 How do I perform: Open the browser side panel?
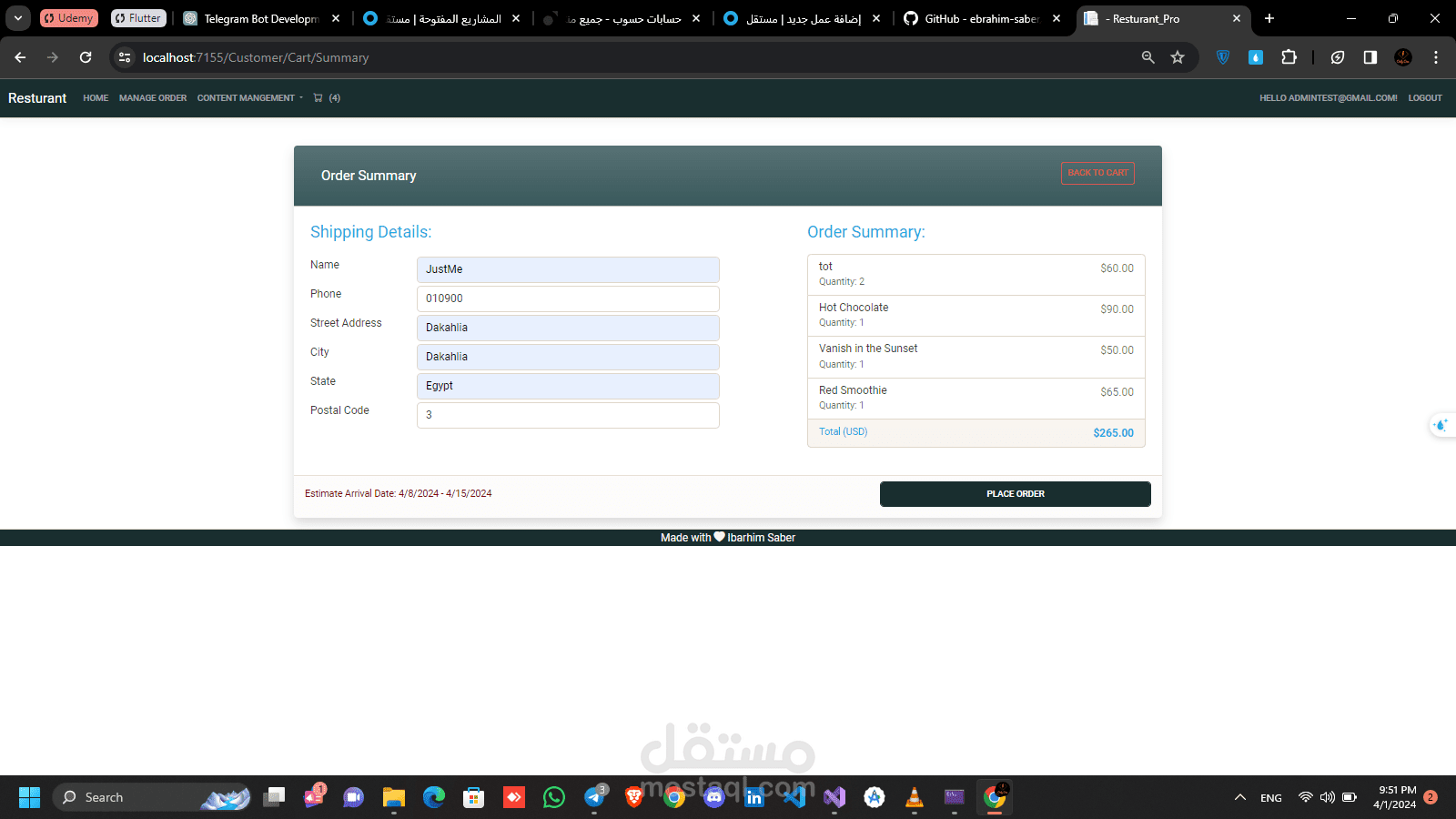1370,57
